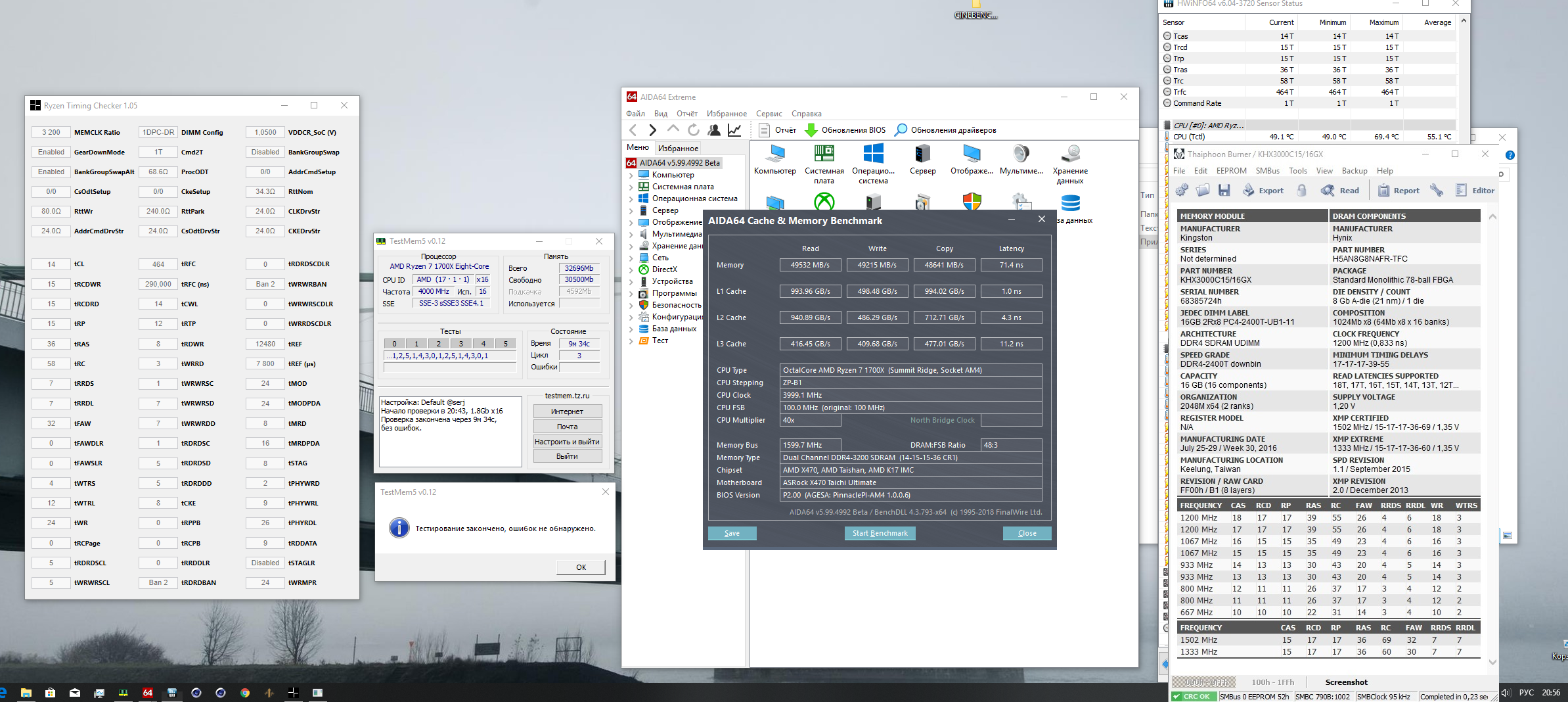1568x702 pixels.
Task: Open the Файл menu in AIDA64
Action: coord(635,114)
